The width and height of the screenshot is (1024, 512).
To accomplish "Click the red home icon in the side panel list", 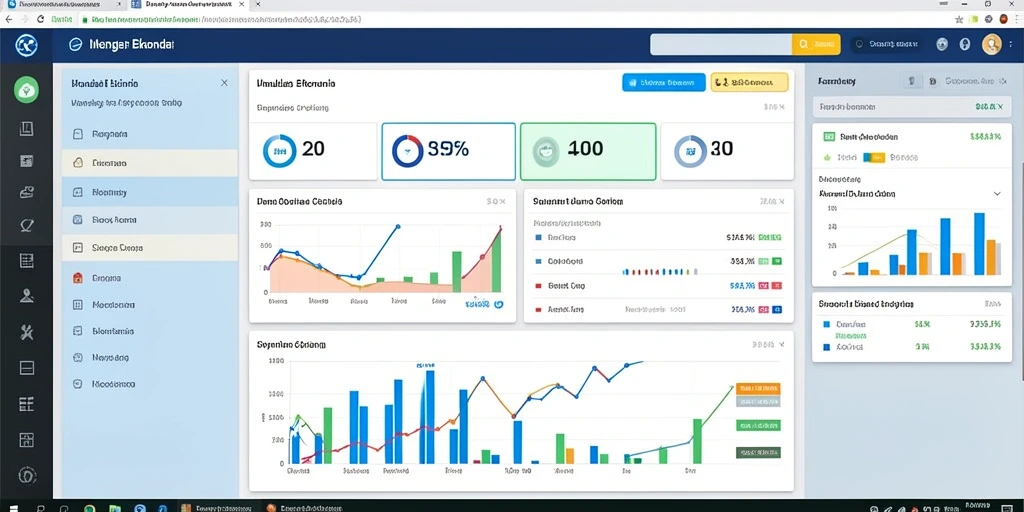I will (x=78, y=278).
